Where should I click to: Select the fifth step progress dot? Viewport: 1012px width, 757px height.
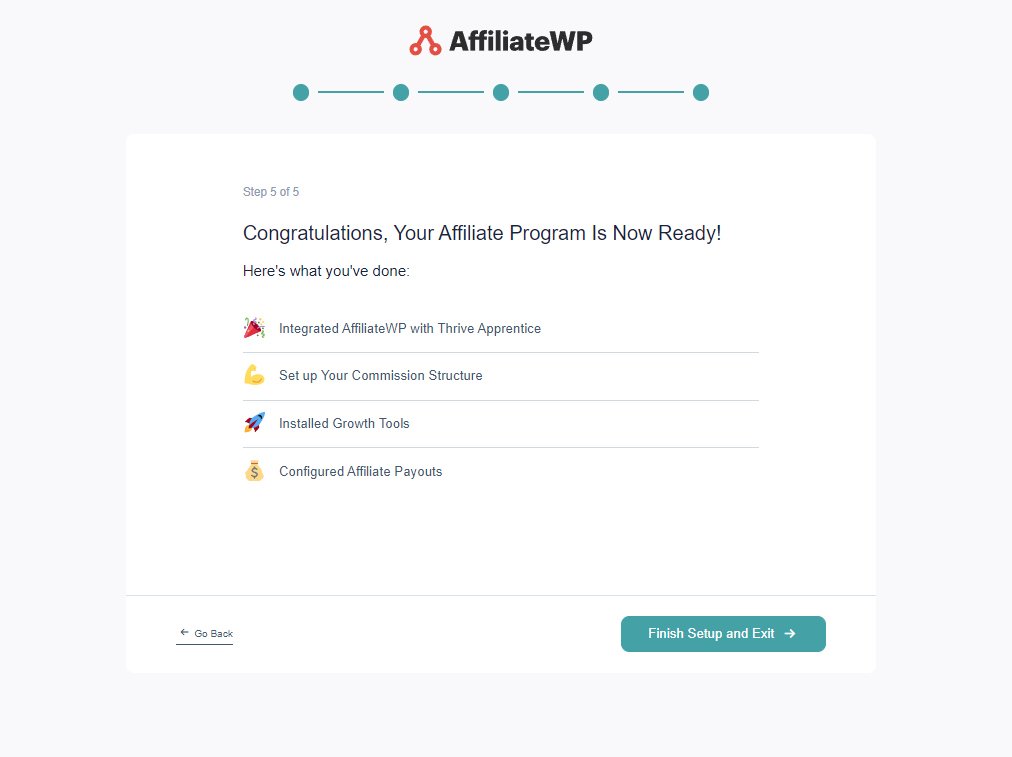click(701, 92)
